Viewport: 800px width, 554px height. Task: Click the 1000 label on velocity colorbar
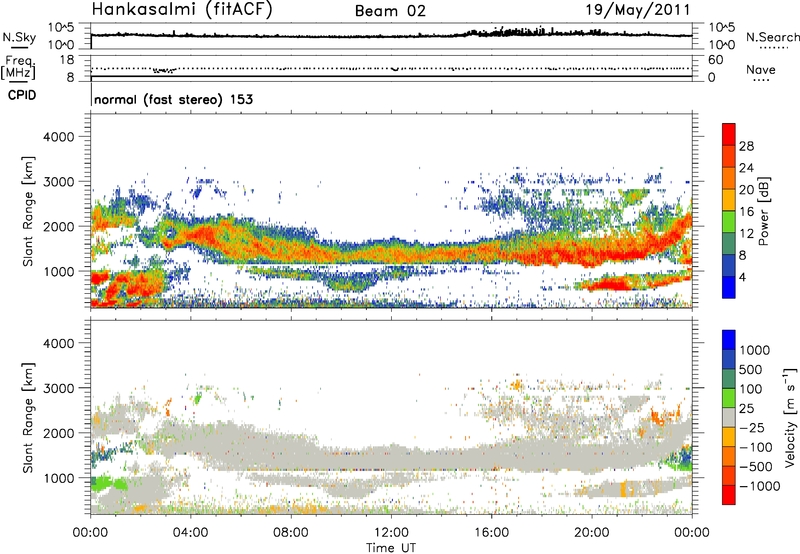coord(755,350)
